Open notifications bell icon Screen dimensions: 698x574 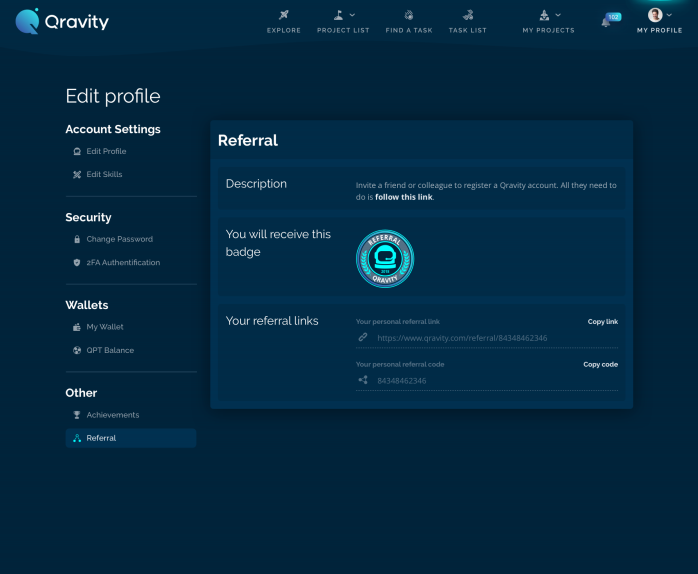click(605, 22)
